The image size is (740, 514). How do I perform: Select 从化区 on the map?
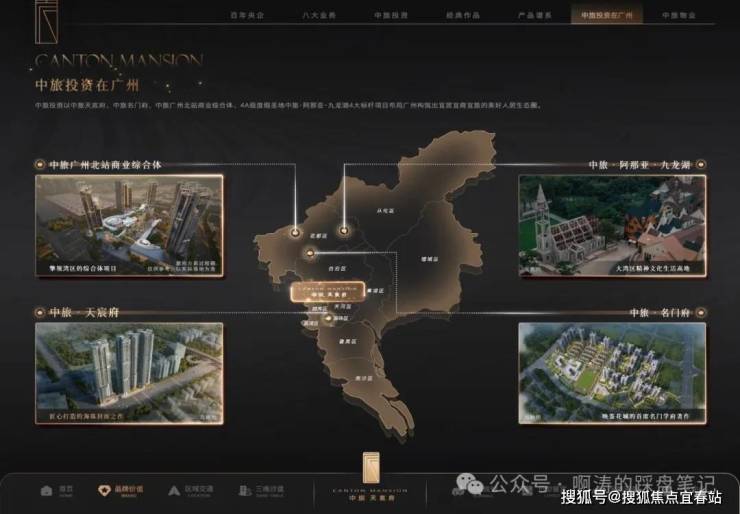(x=385, y=211)
